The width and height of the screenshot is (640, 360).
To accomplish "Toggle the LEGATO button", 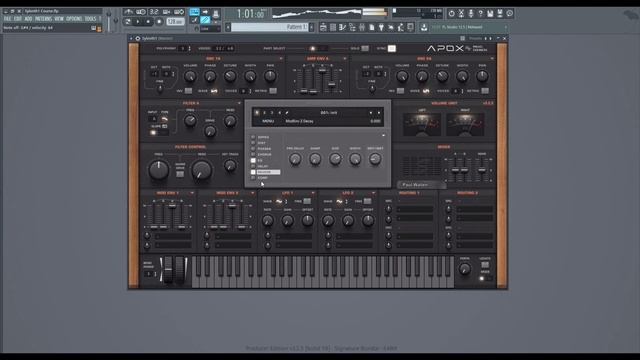I will 485,265.
